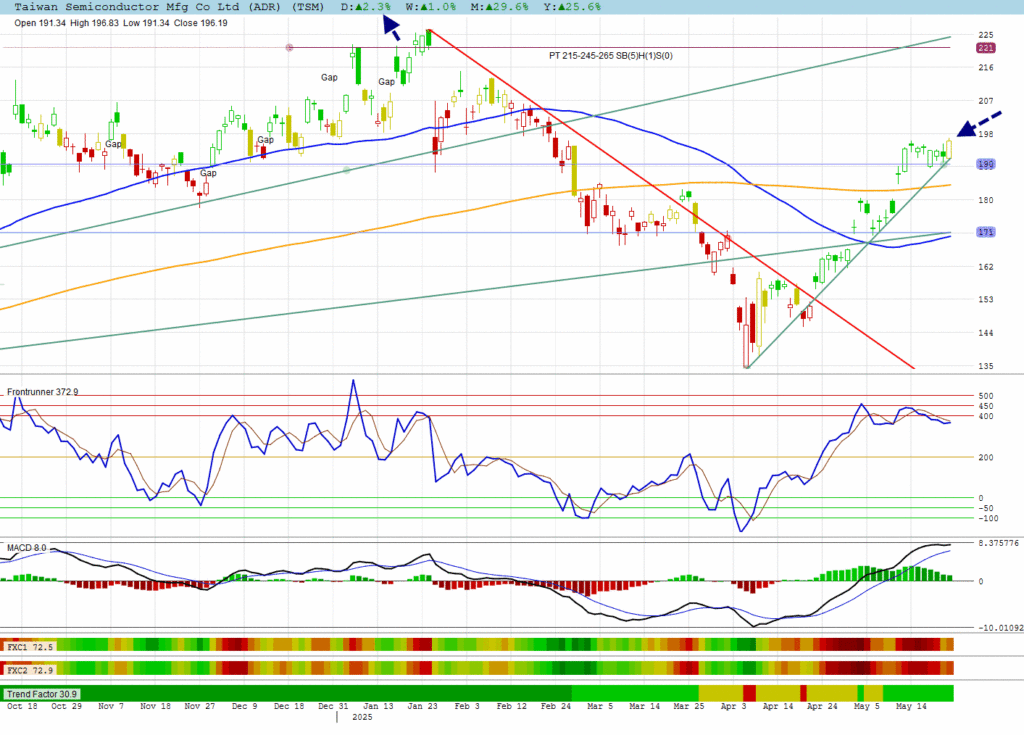
Task: Click the 135 price axis label
Action: 985,366
